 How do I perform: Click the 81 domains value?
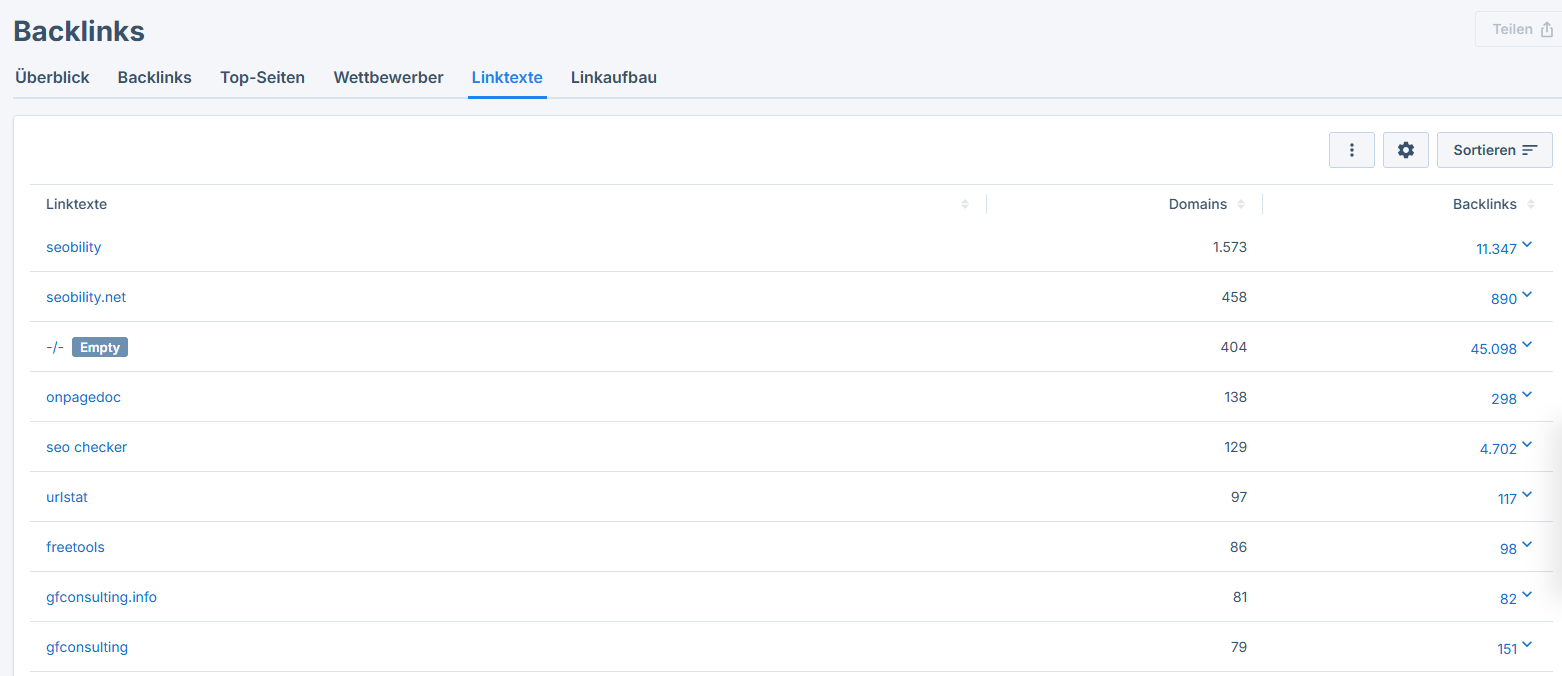pyautogui.click(x=1240, y=597)
